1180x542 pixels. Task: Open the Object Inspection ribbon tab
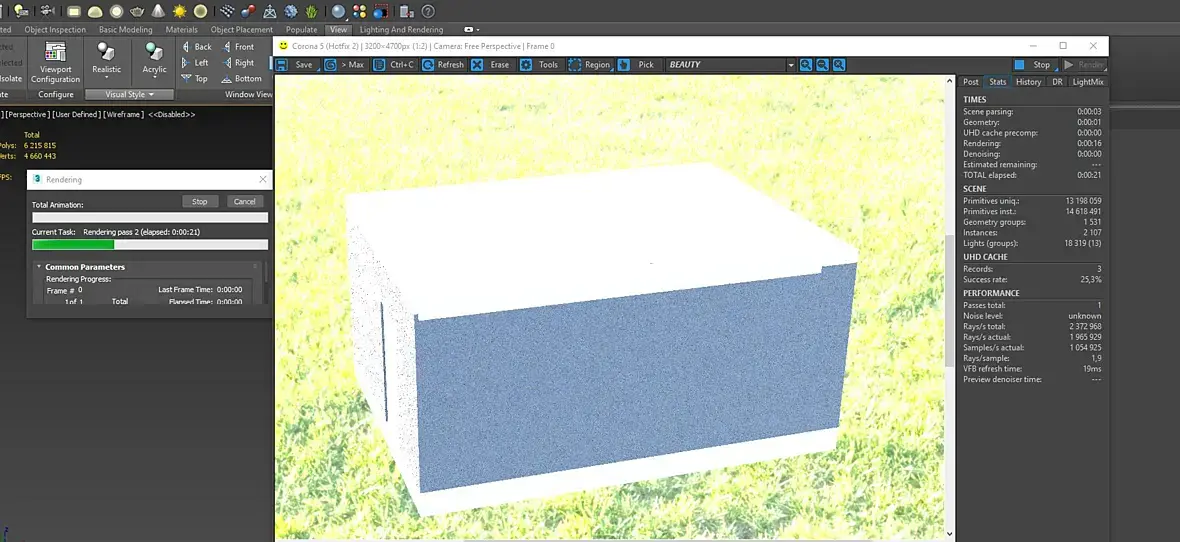[x=56, y=30]
